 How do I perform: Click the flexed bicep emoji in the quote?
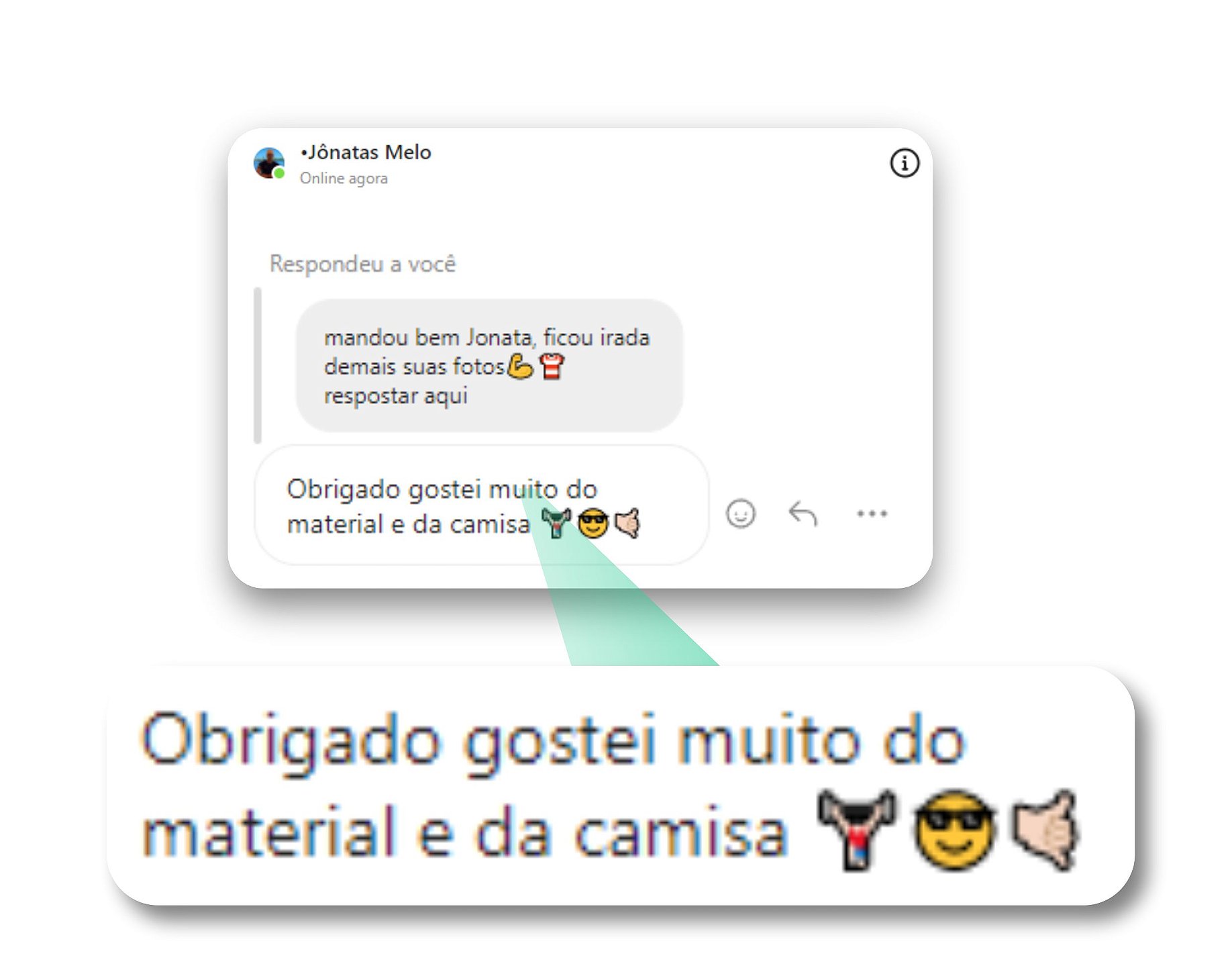coord(520,366)
